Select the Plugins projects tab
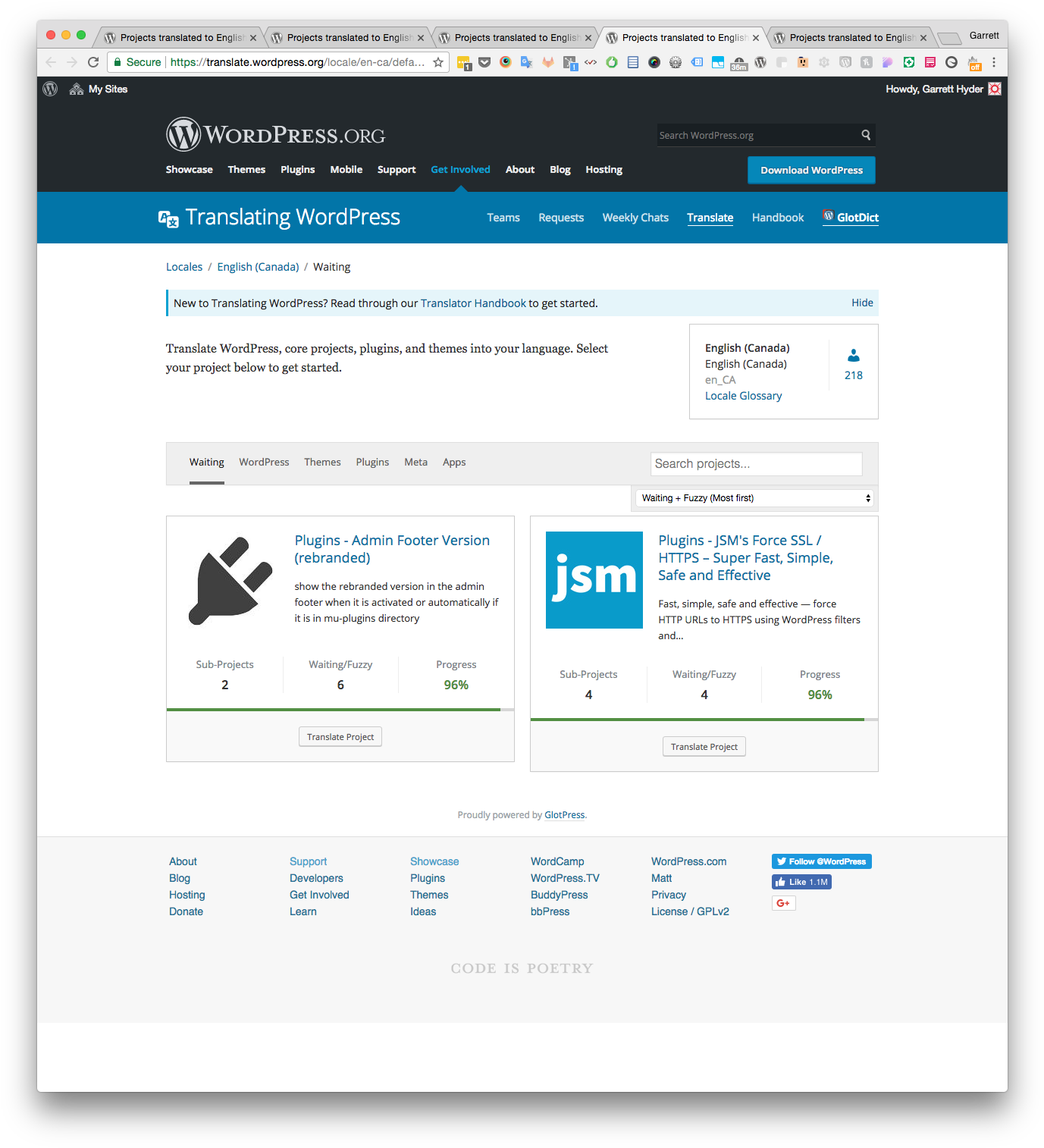 (x=372, y=463)
